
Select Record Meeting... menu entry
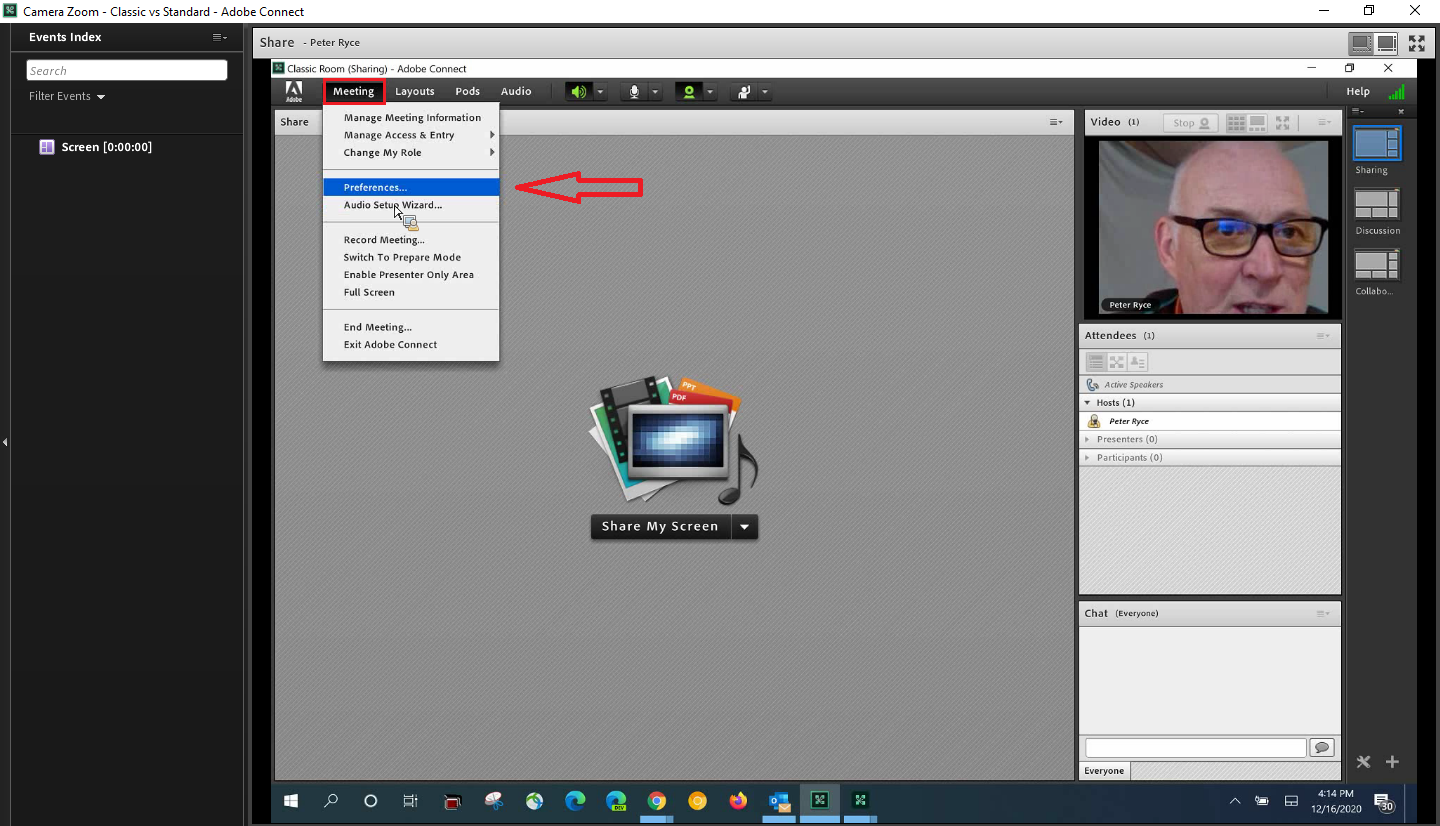pos(411,240)
